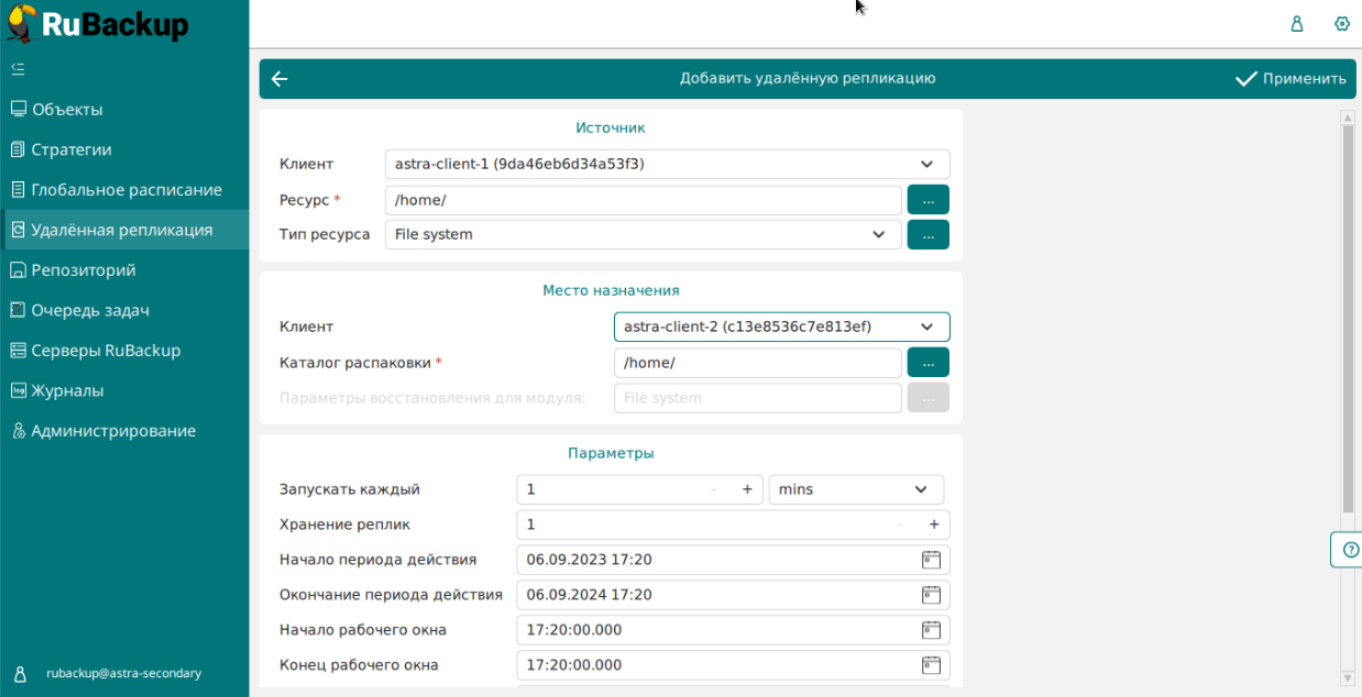Open the settings gear icon
The width and height of the screenshot is (1362, 697).
tap(1342, 24)
